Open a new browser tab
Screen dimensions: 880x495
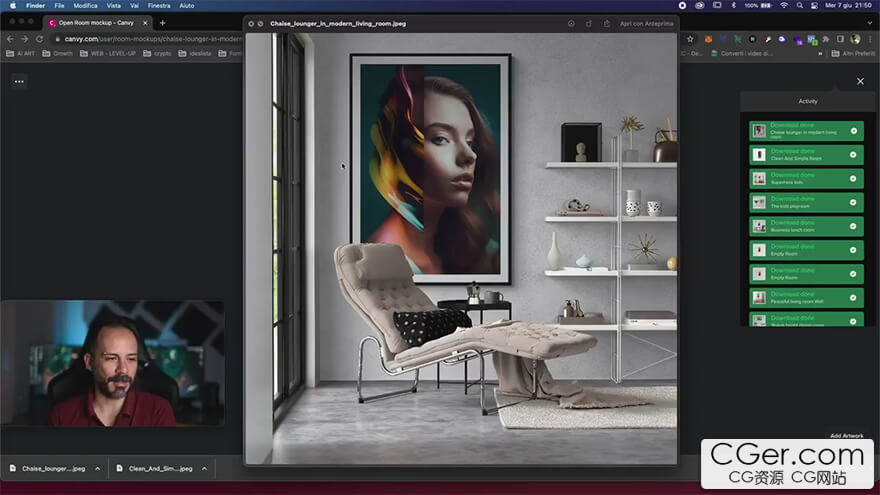point(162,23)
